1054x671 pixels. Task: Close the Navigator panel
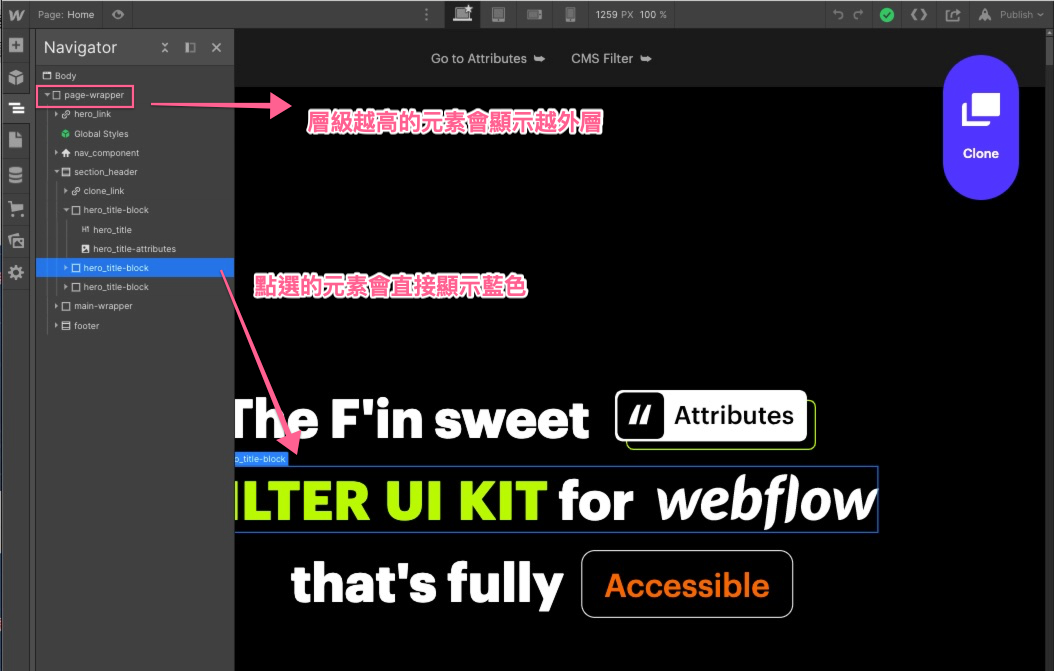(216, 48)
